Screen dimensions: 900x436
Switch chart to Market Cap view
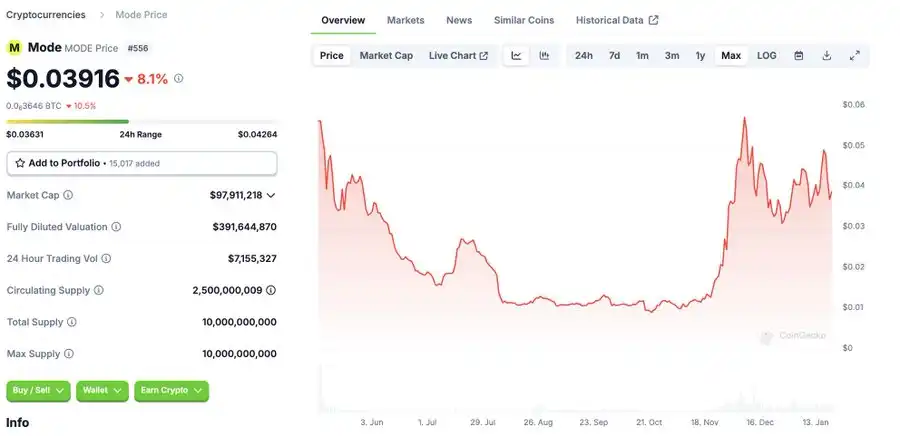click(x=386, y=56)
